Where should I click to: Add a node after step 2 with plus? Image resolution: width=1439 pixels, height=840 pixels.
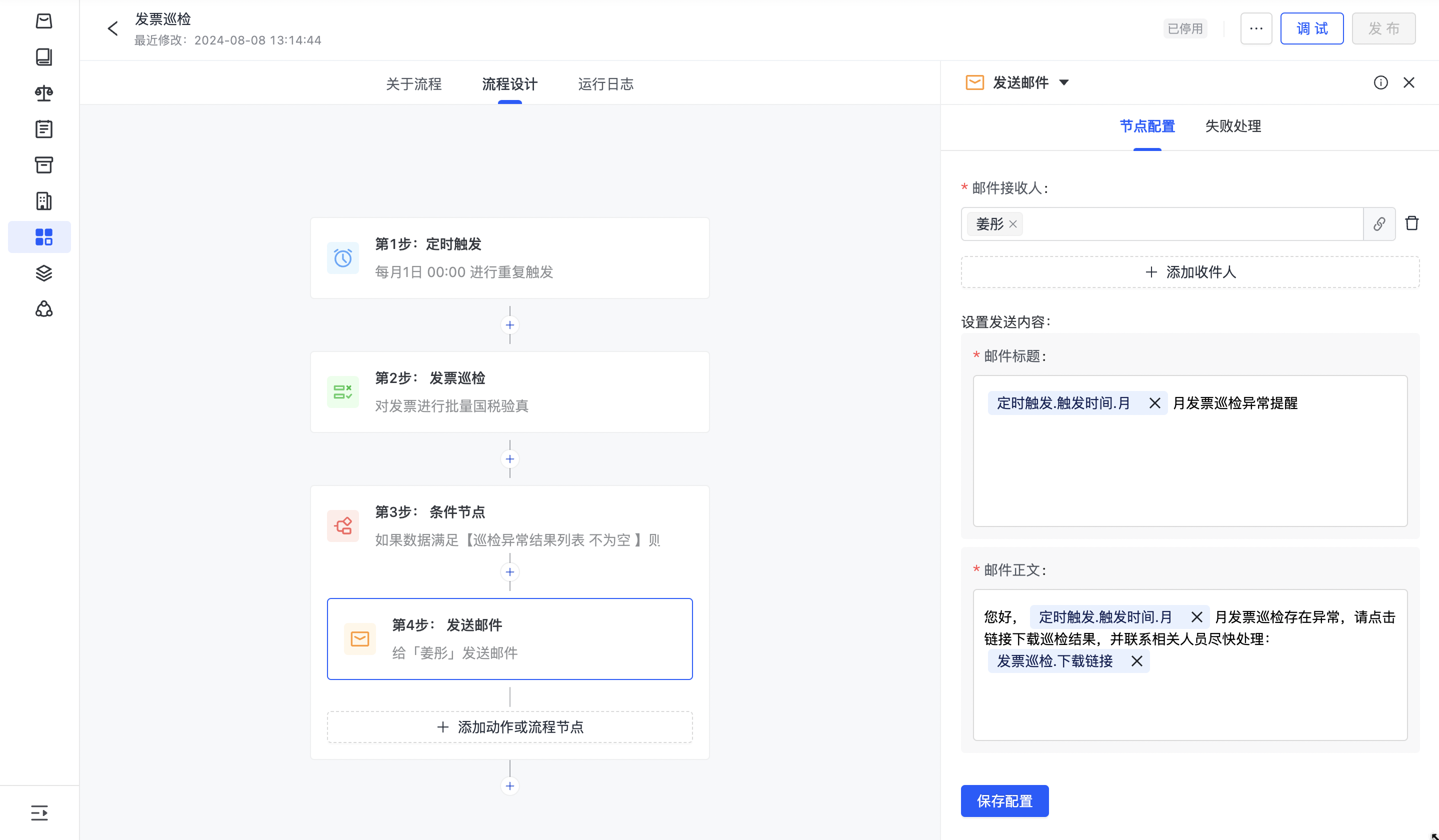coord(509,459)
